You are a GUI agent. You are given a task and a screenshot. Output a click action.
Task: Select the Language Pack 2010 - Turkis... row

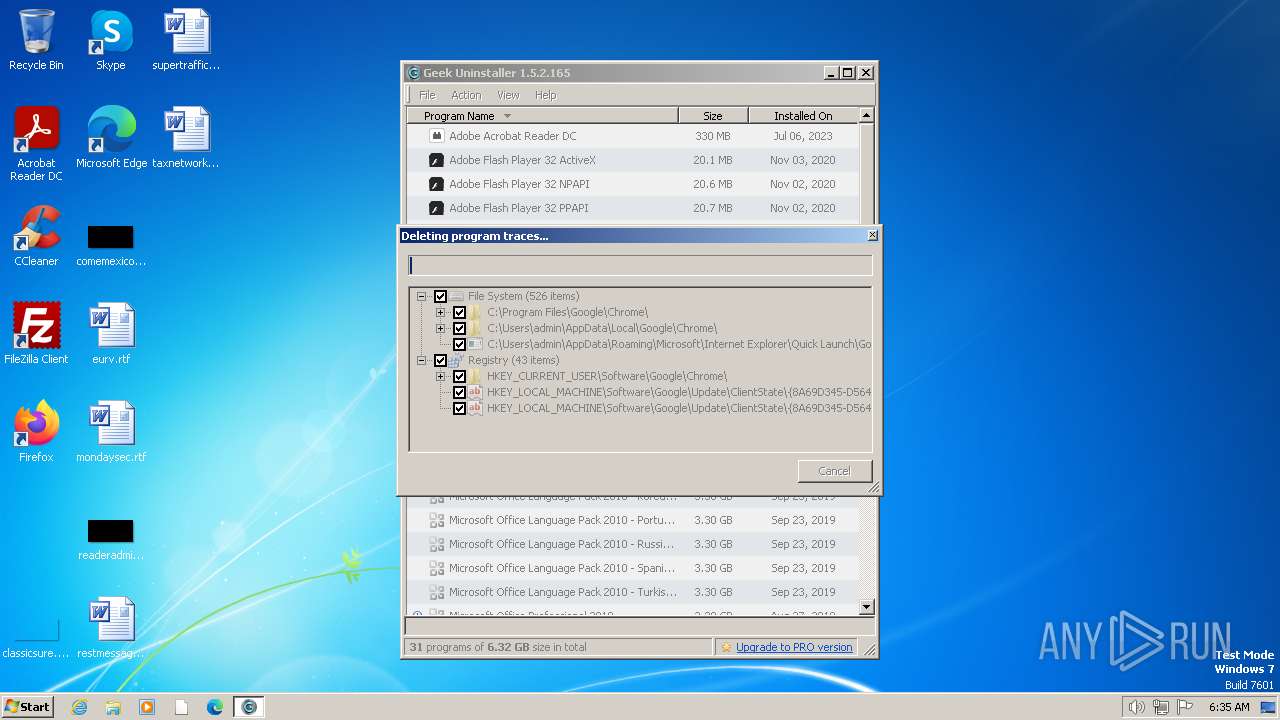633,592
